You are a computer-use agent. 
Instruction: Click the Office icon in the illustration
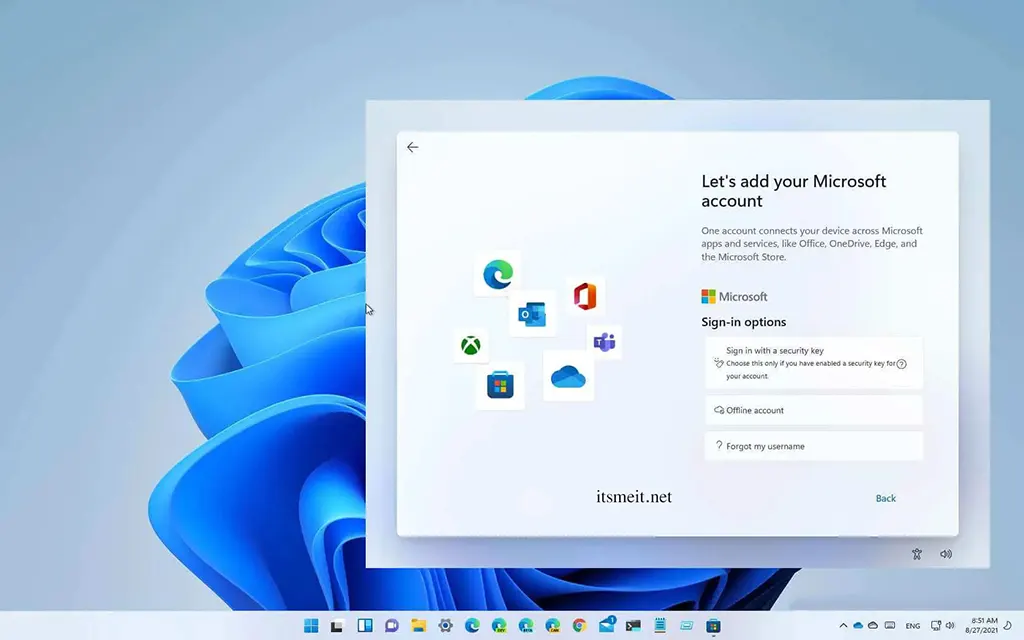click(585, 295)
